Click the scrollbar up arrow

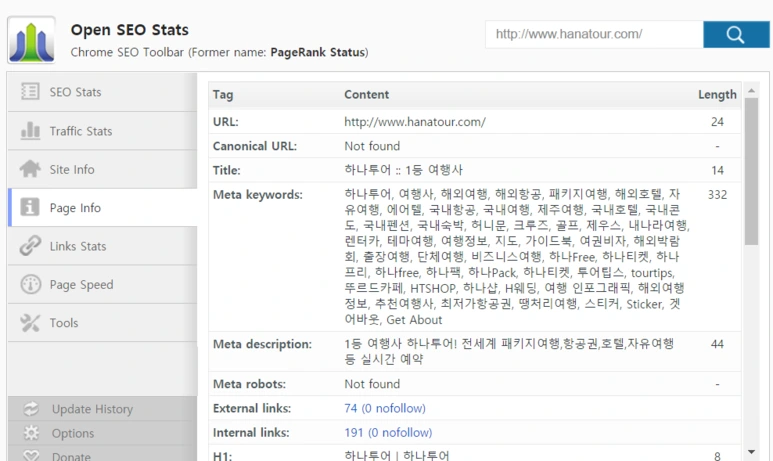point(751,90)
